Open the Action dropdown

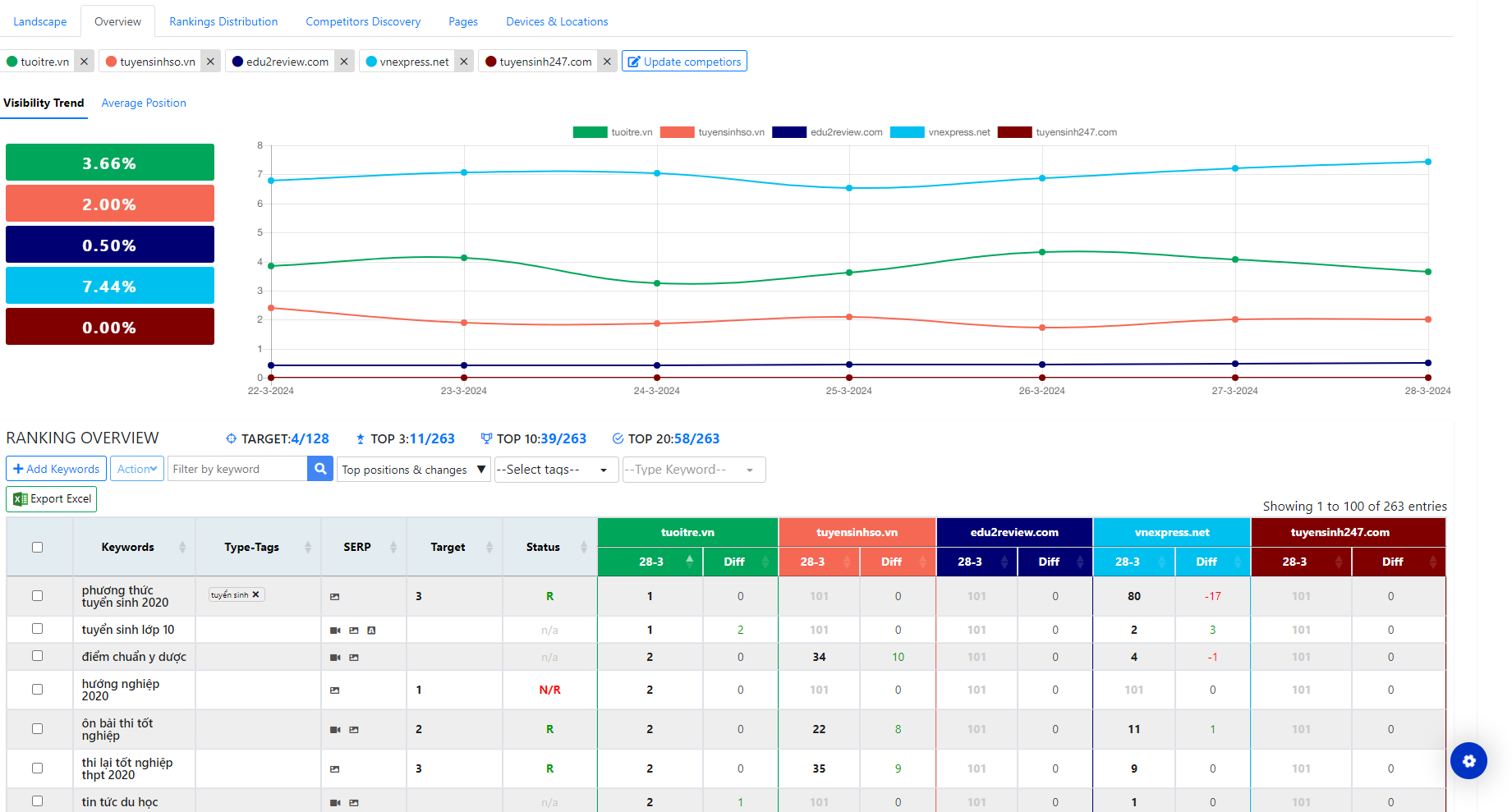[137, 469]
